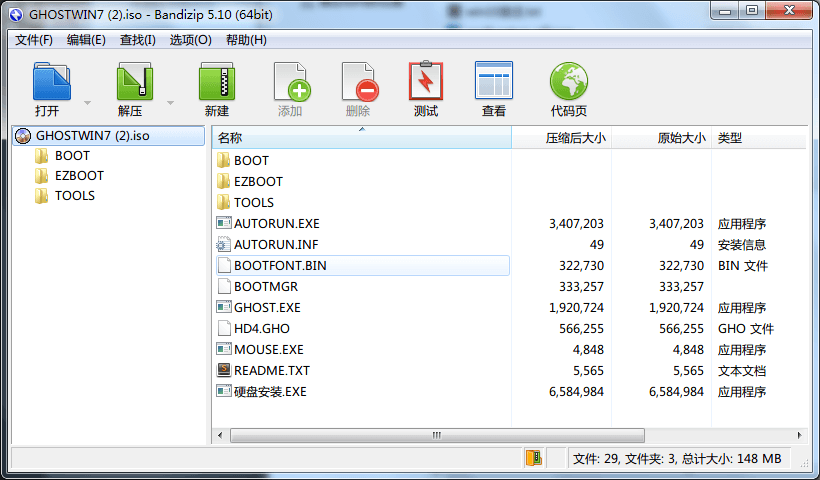Select EZBOOT folder in the tree
Image resolution: width=820 pixels, height=480 pixels.
tap(79, 175)
